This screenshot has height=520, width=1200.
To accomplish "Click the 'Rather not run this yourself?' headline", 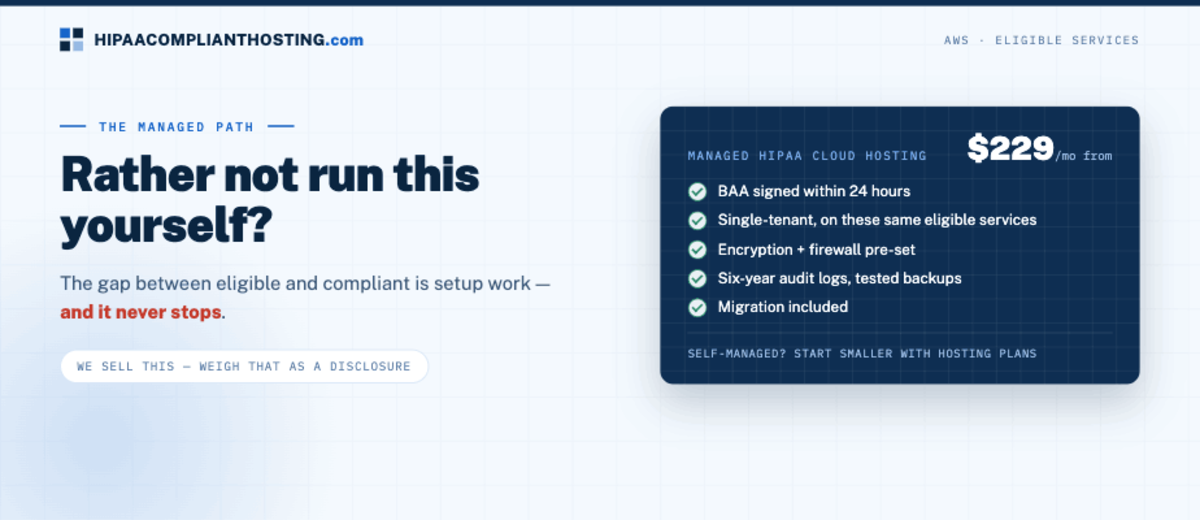I will (270, 201).
